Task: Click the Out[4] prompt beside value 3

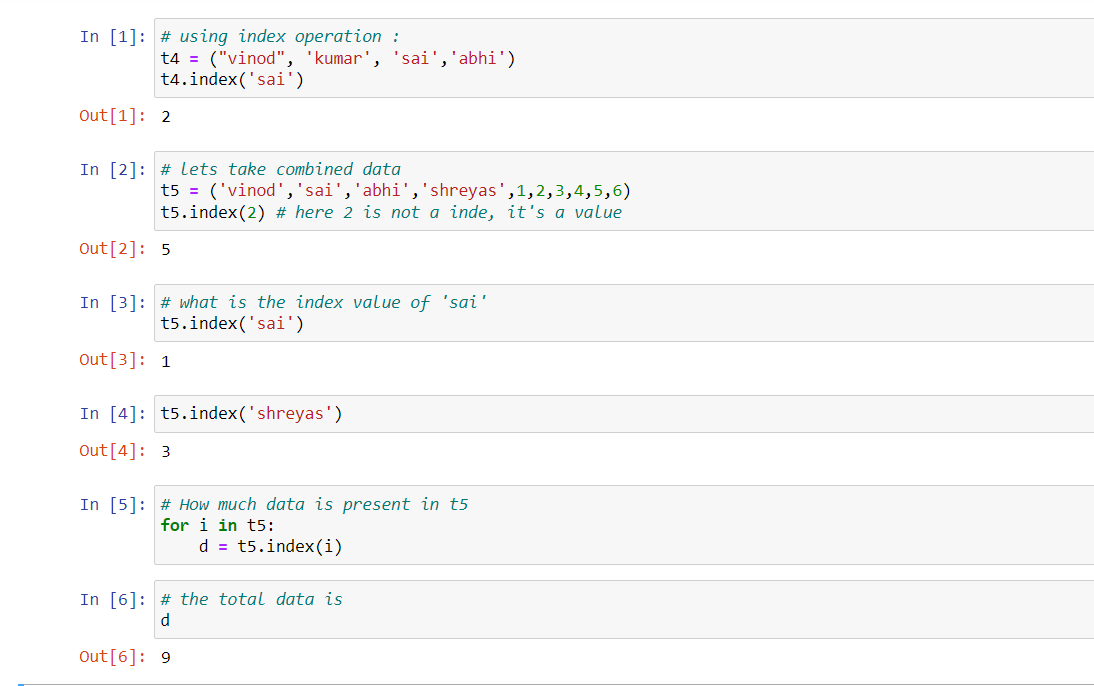Action: pos(112,451)
